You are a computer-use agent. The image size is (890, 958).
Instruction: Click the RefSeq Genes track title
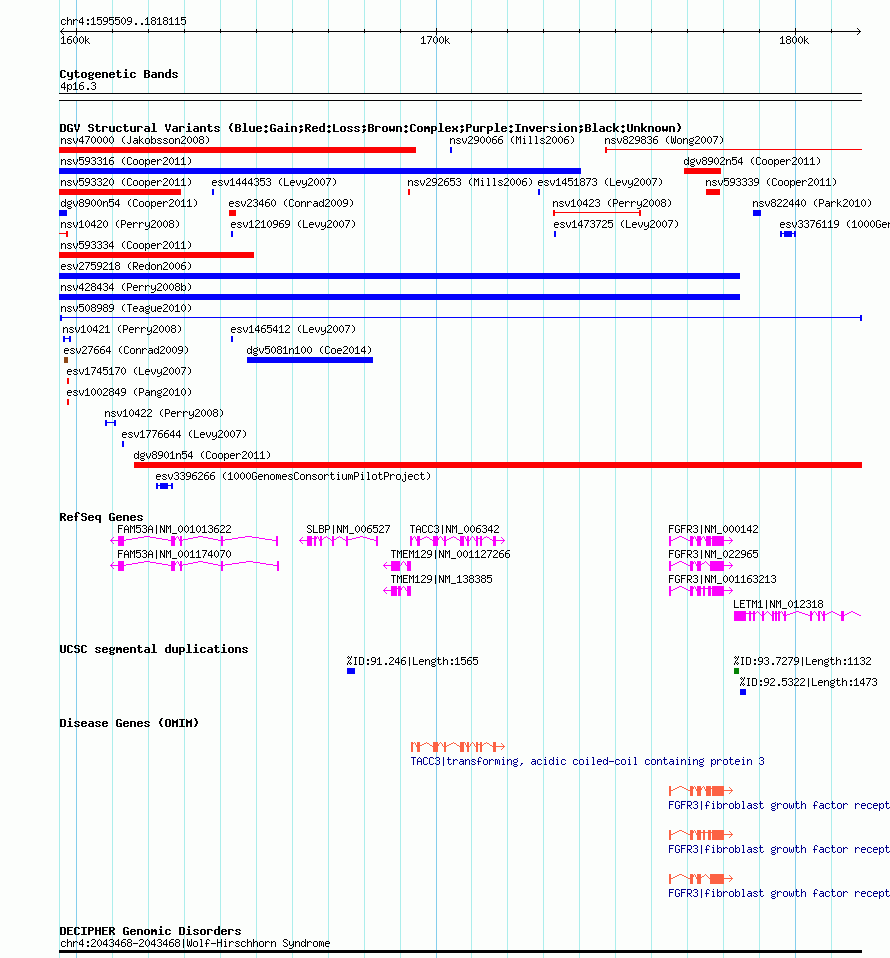tap(101, 517)
